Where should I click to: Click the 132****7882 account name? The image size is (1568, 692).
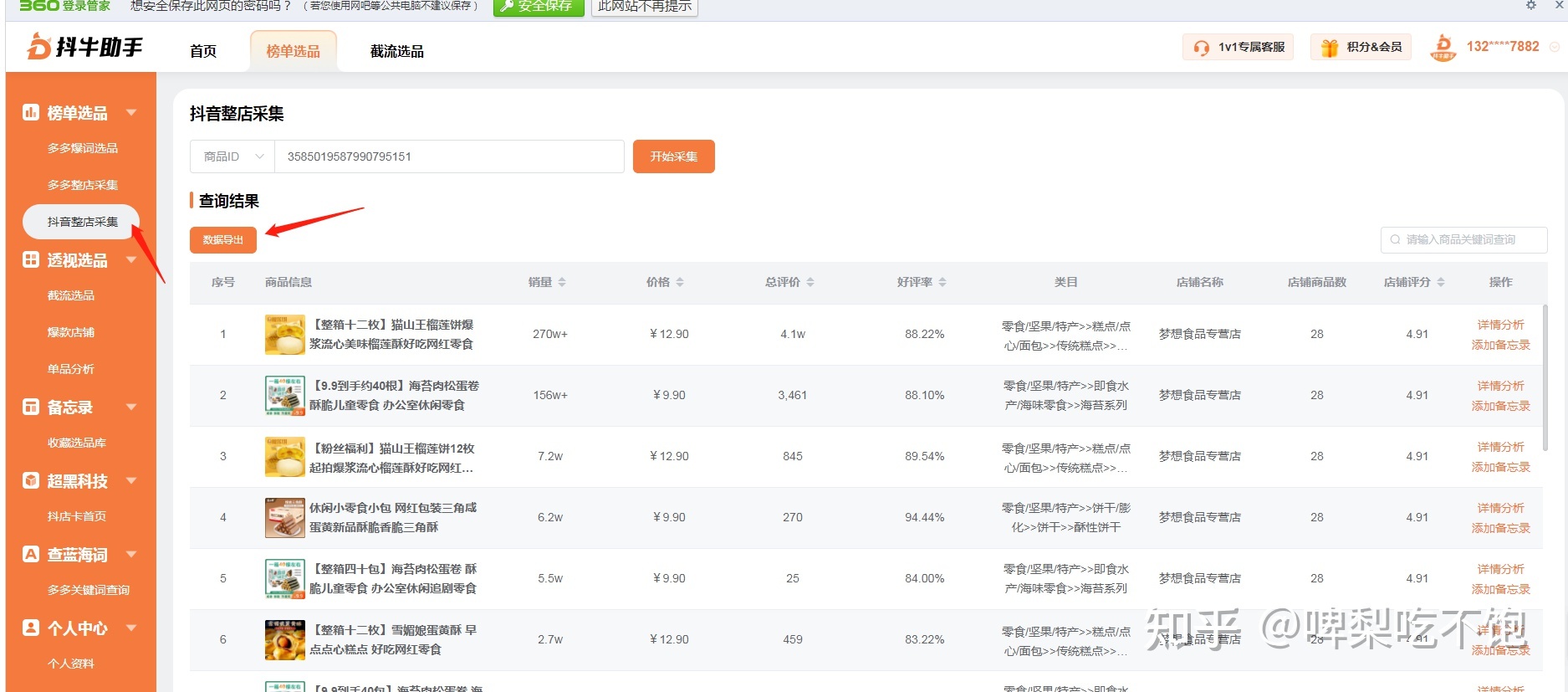(1503, 47)
